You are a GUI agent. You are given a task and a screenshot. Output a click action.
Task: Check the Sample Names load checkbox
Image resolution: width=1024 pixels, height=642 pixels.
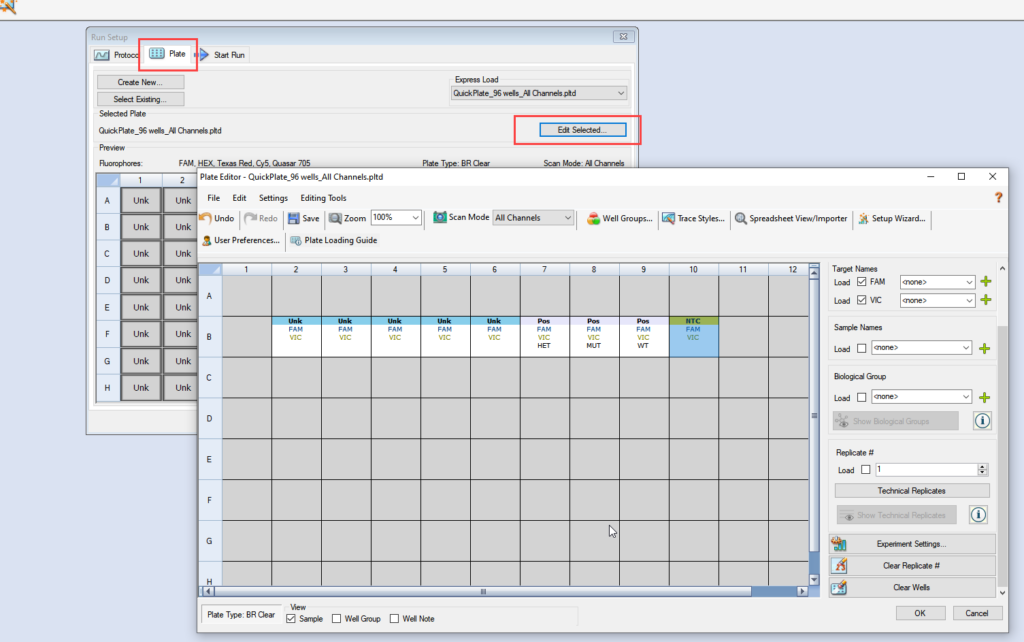[862, 348]
